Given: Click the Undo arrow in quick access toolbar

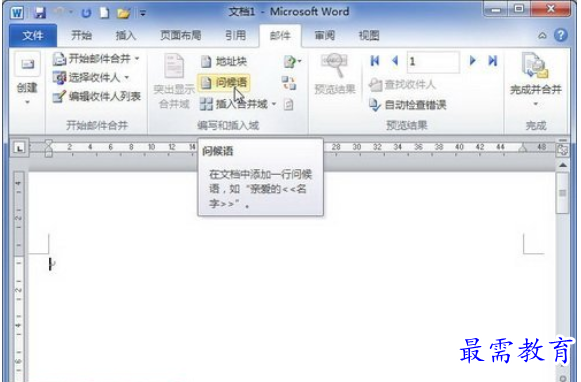Looking at the screenshot, I should [60, 13].
